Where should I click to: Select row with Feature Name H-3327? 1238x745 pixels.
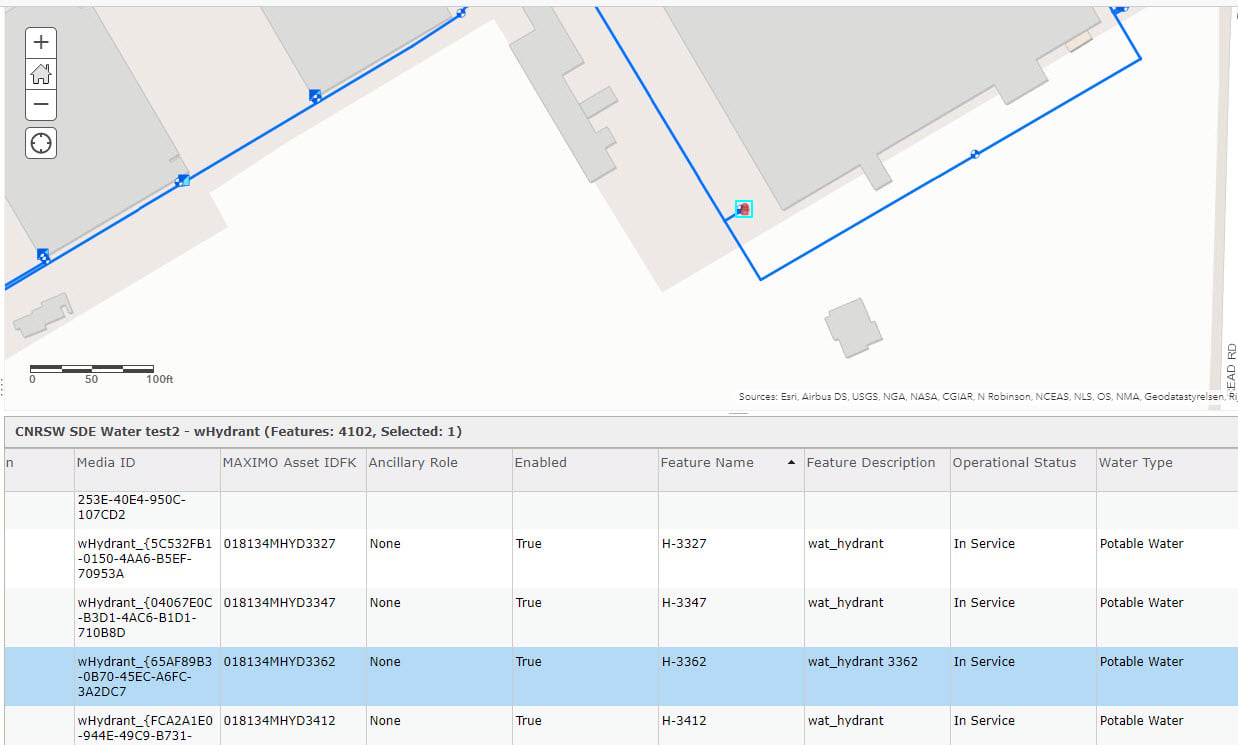(621, 559)
